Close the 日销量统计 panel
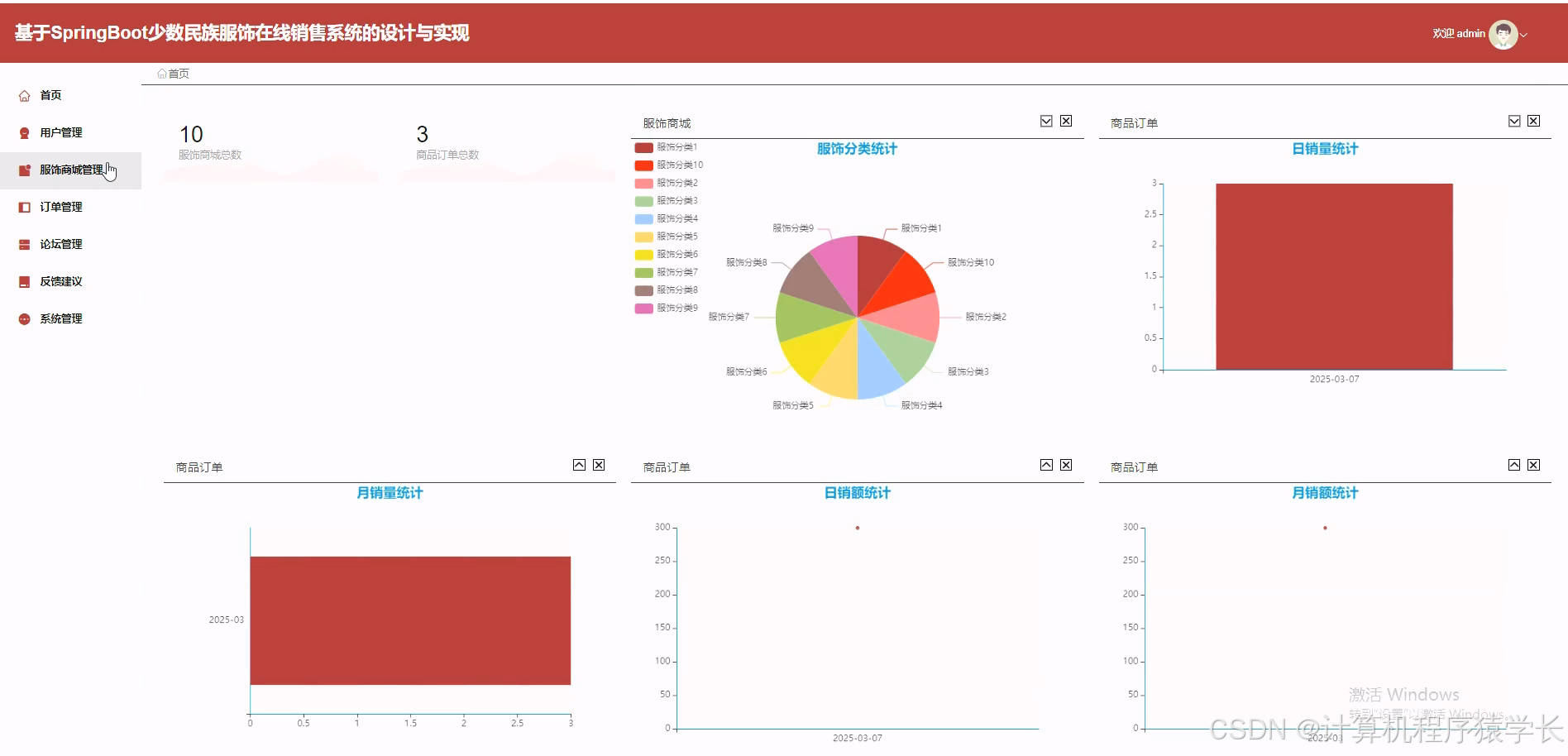The image size is (1568, 756). coord(1533,121)
